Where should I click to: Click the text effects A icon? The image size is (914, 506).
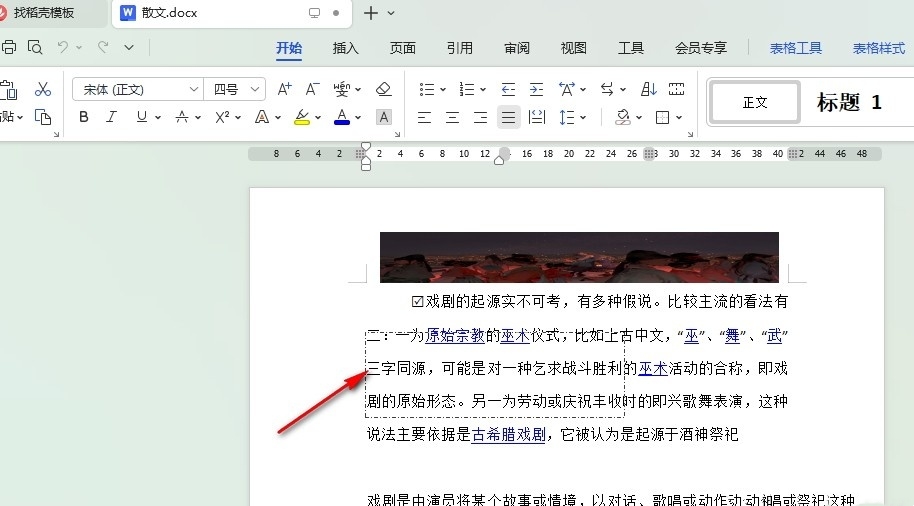tap(262, 117)
